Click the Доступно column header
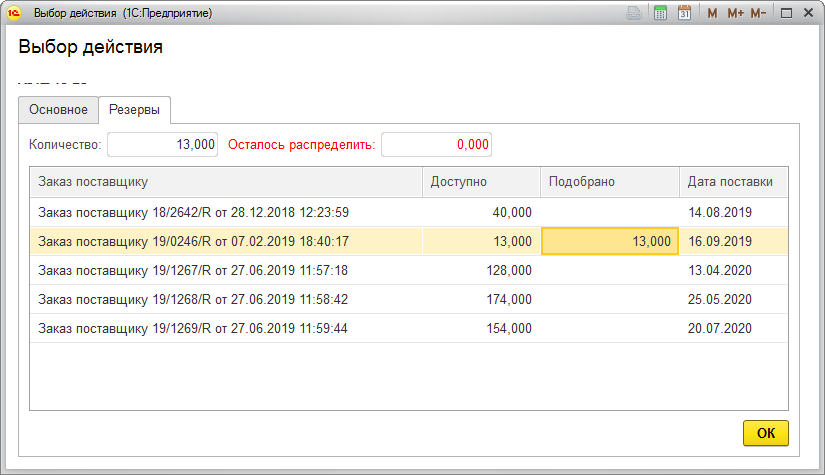The height and width of the screenshot is (475, 825). [x=481, y=182]
